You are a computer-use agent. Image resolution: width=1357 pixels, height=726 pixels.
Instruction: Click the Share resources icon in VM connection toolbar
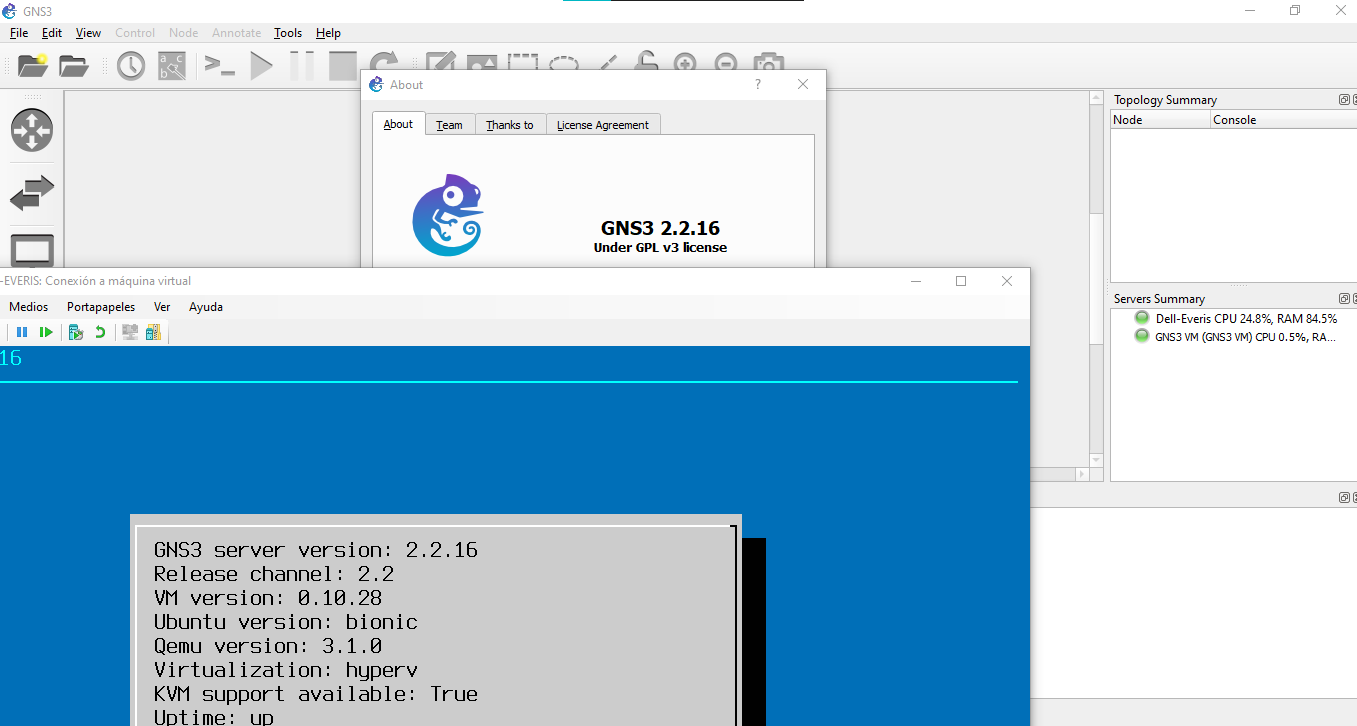153,332
